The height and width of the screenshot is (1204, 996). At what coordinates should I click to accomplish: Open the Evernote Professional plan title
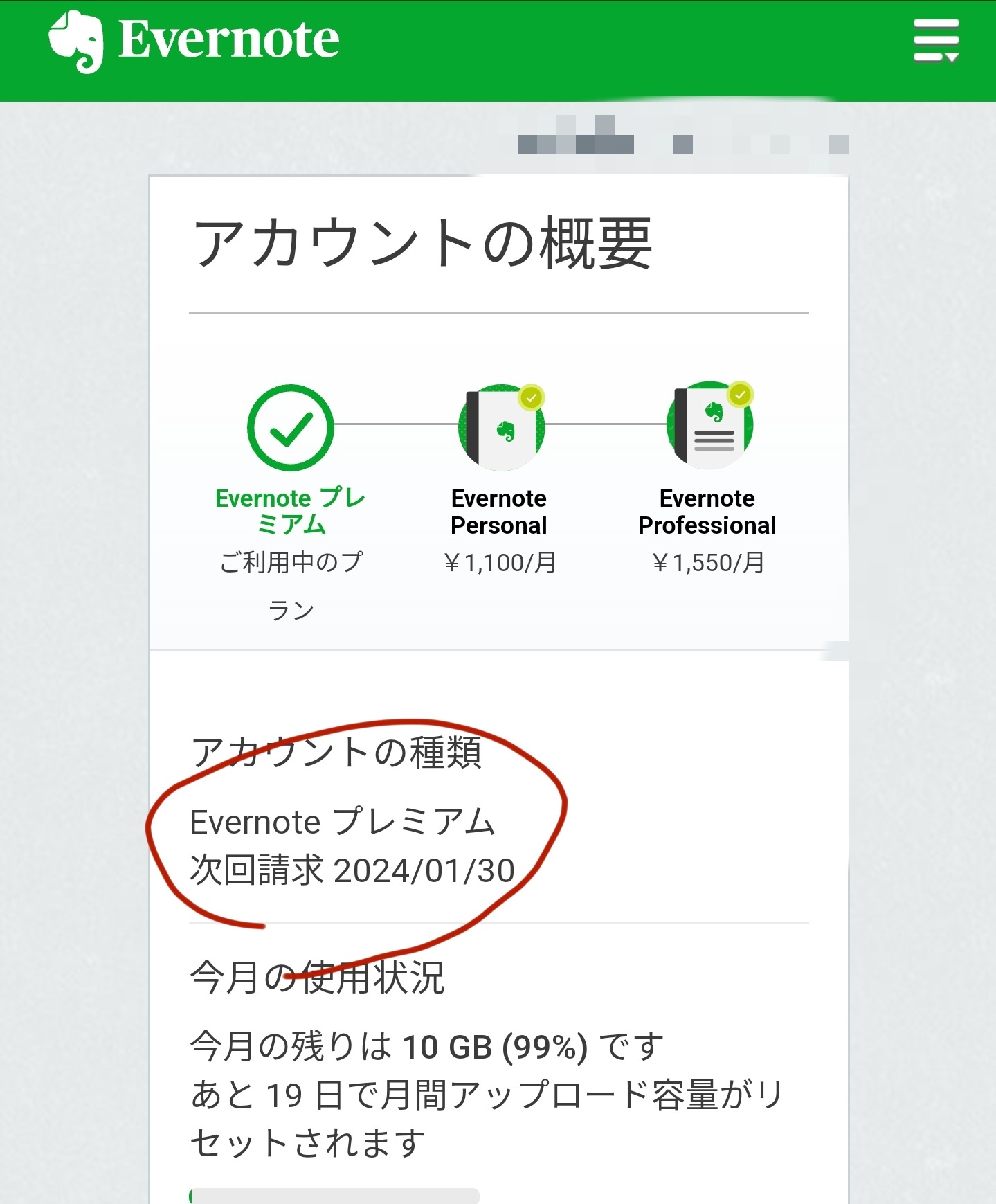click(707, 512)
